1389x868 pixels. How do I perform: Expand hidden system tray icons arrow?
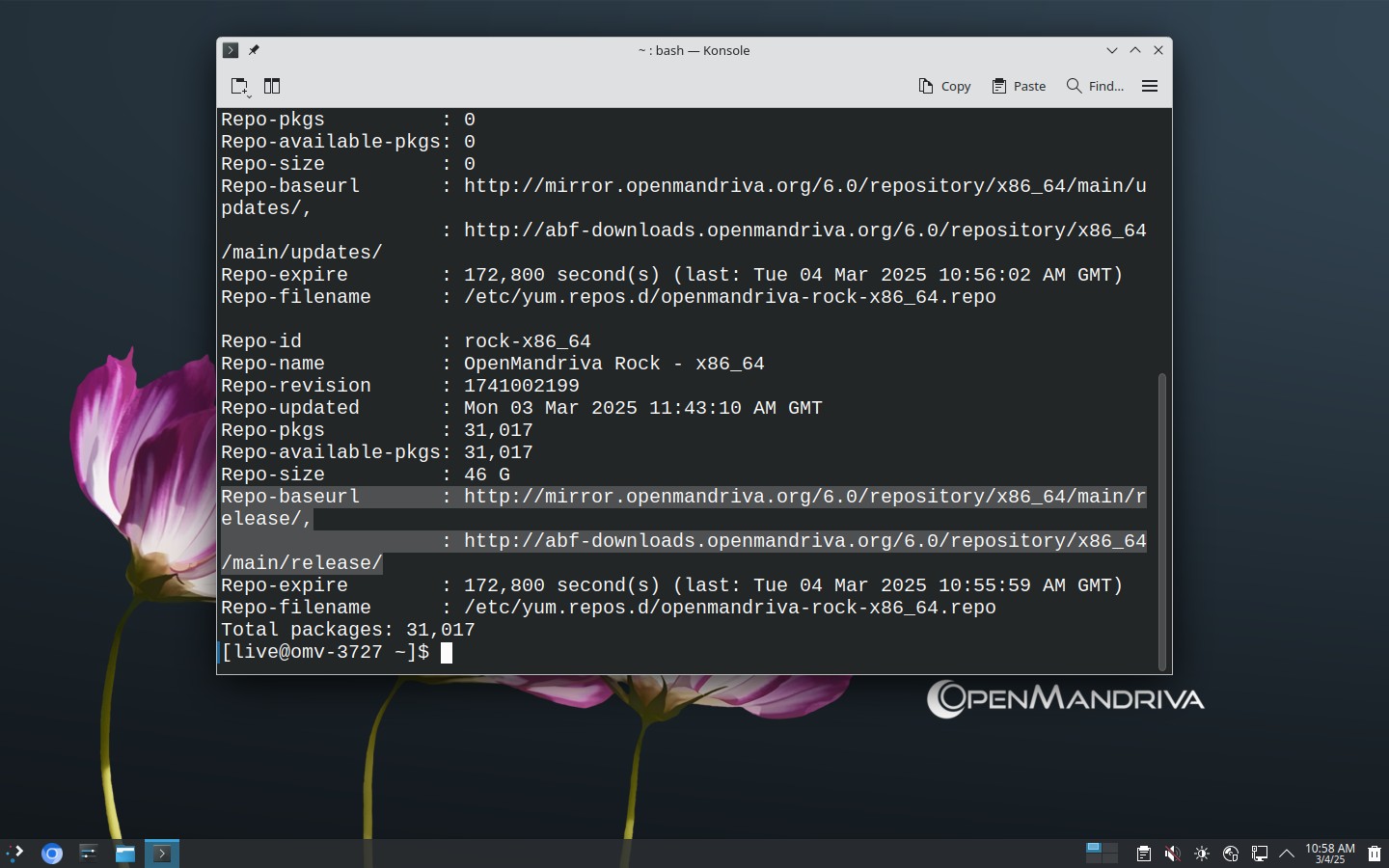point(1287,854)
